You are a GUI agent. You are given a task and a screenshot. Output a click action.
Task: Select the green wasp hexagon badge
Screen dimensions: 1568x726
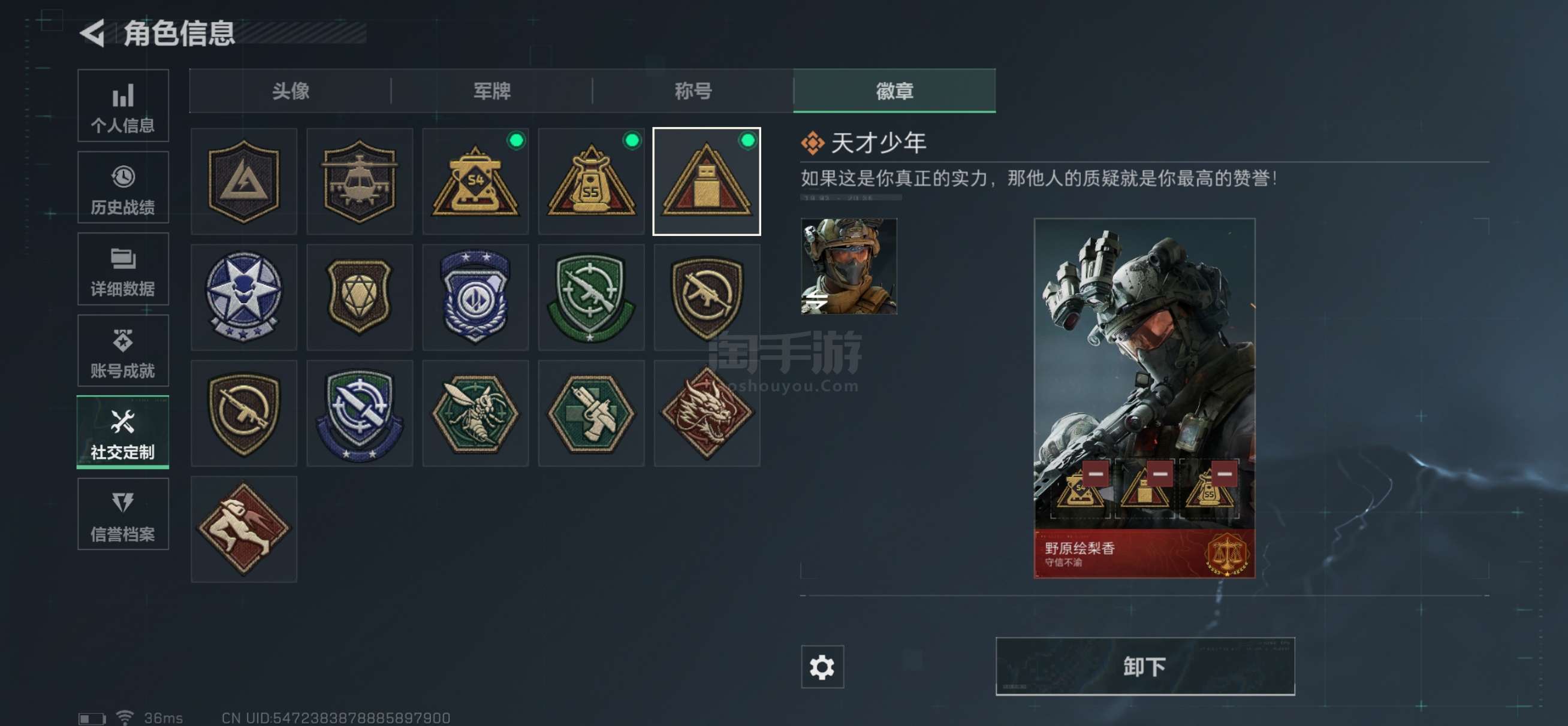click(x=475, y=413)
